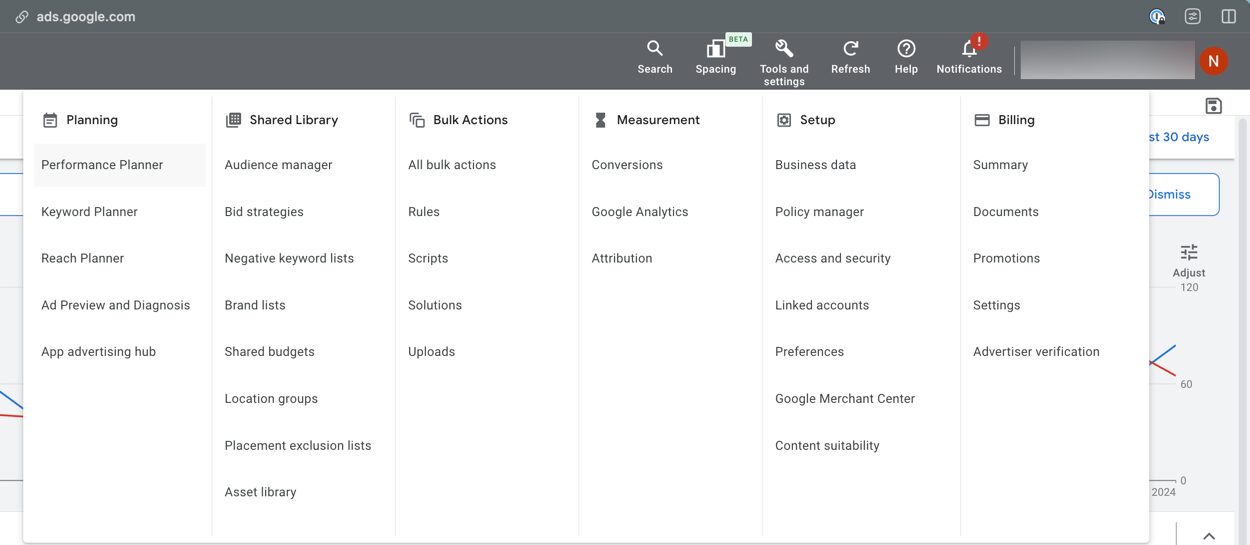The width and height of the screenshot is (1250, 545).
Task: Open Advertiser verification
Action: click(1036, 352)
